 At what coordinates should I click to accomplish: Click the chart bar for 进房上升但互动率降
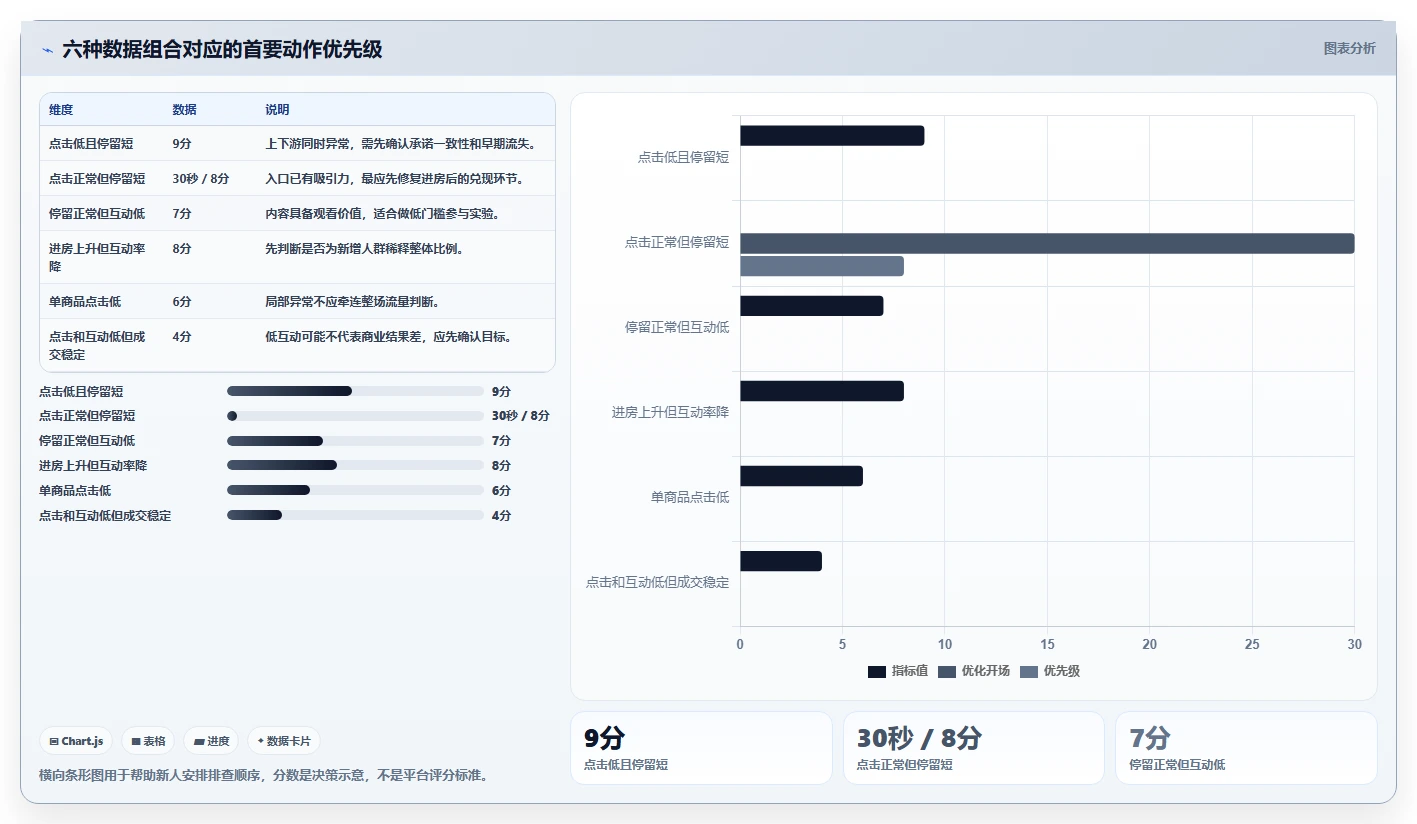pos(822,391)
